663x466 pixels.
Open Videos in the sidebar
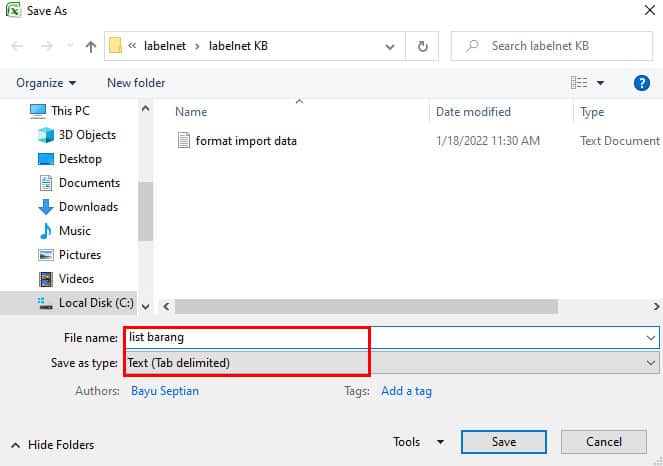(x=66, y=279)
